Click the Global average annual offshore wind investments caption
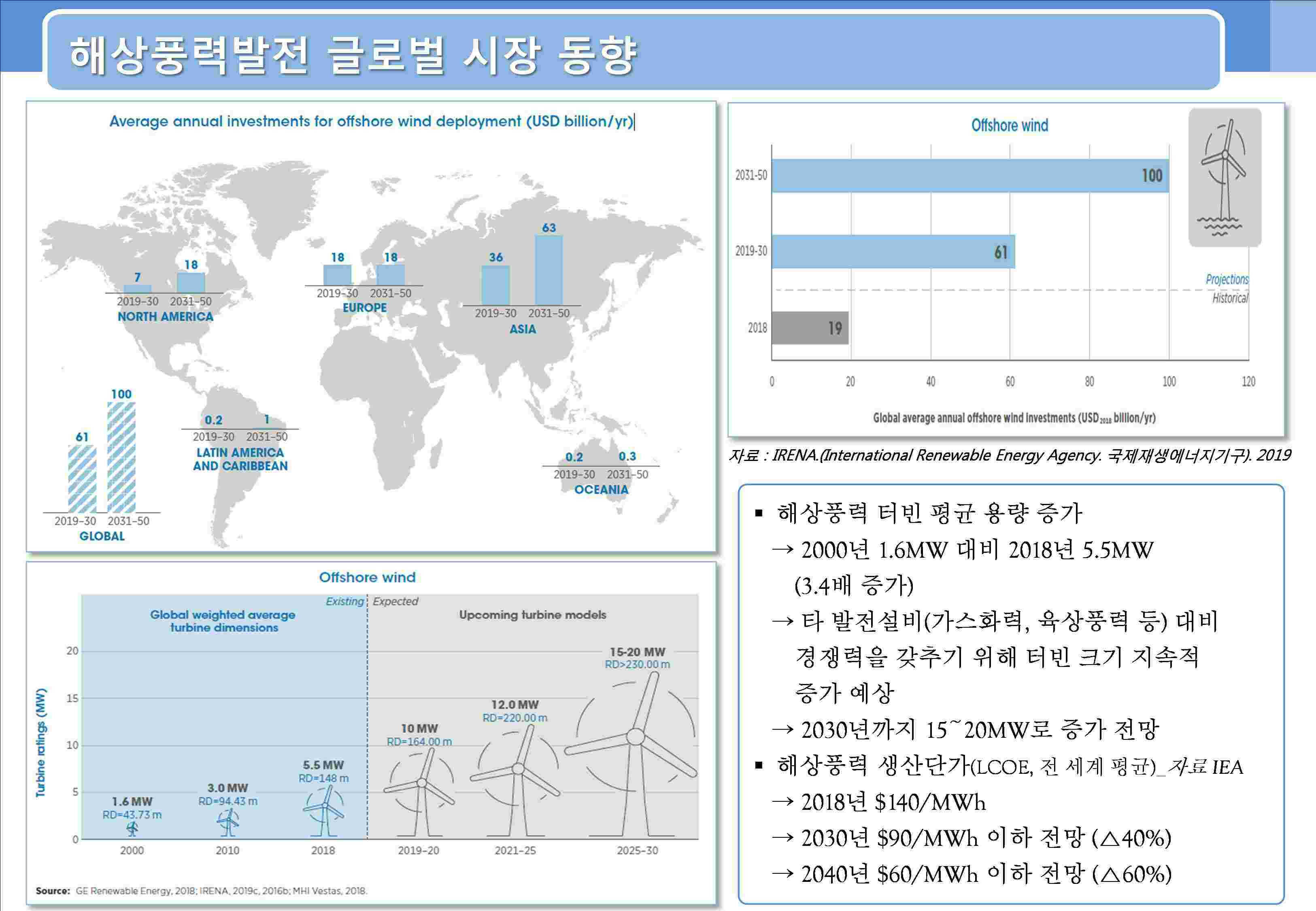Image resolution: width=1316 pixels, height=911 pixels. pyautogui.click(x=1014, y=418)
